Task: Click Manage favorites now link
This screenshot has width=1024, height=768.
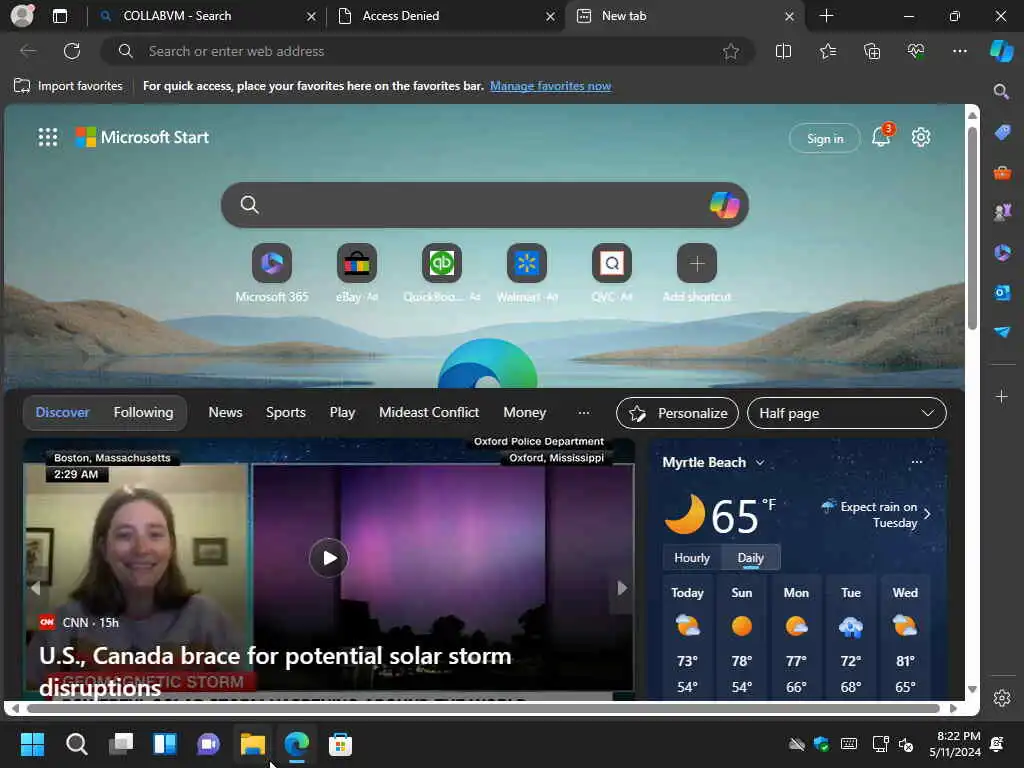Action: 551,86
